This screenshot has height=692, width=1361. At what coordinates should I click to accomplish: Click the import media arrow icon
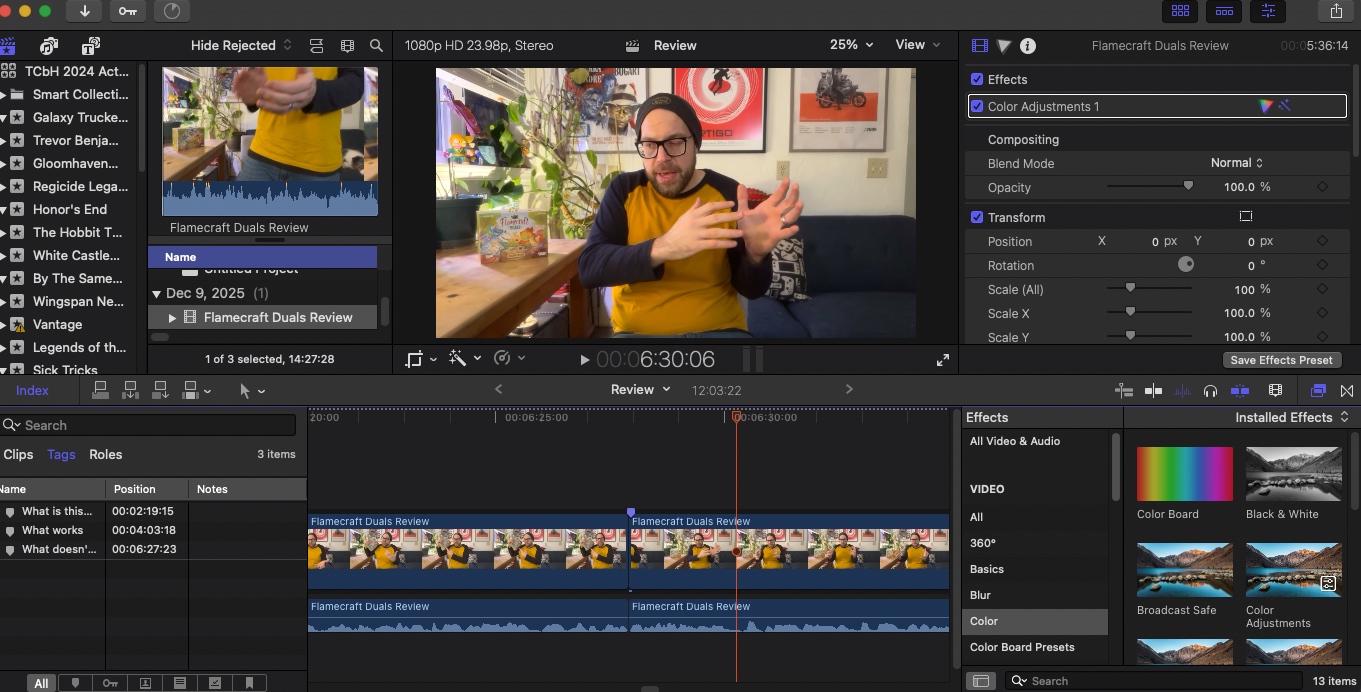(x=84, y=11)
